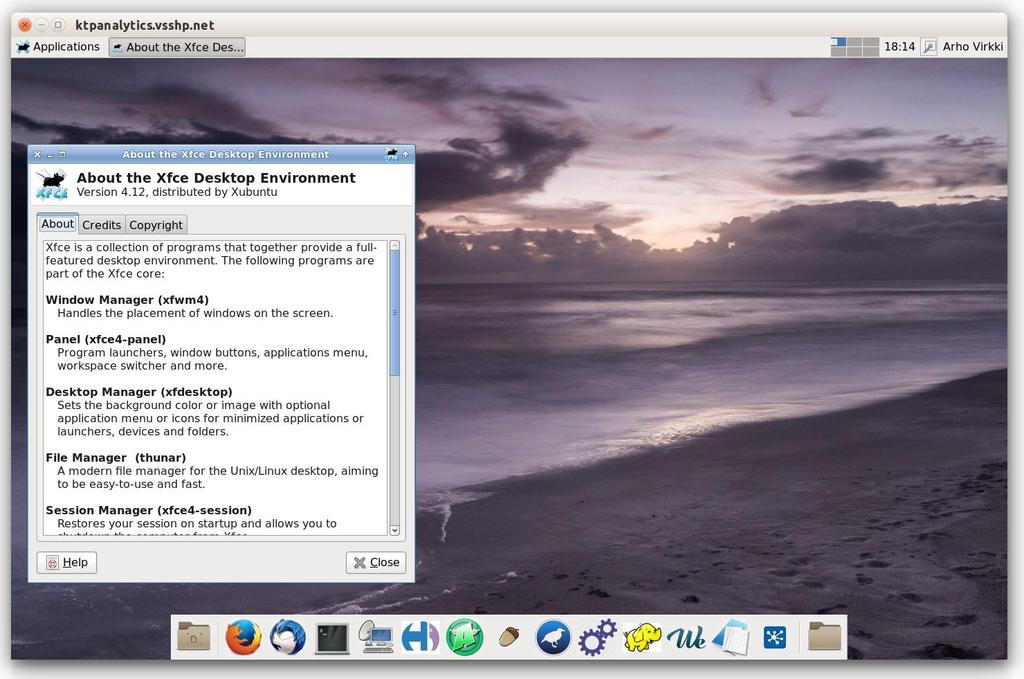Image resolution: width=1024 pixels, height=679 pixels.
Task: Click the scrollbar thumb in the About text area
Action: coord(394,313)
